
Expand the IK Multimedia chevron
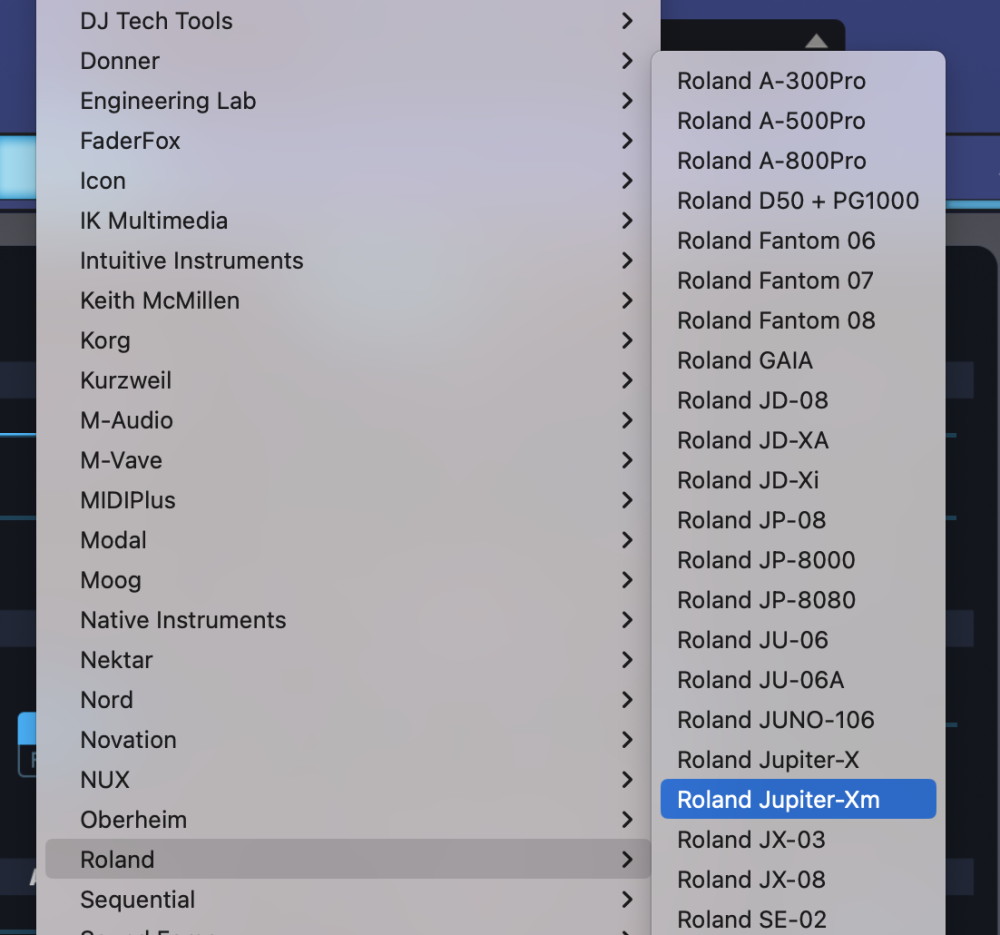627,221
